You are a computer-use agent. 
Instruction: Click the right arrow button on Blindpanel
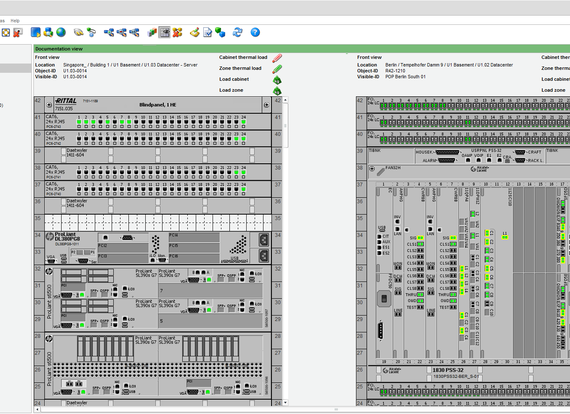point(266,105)
